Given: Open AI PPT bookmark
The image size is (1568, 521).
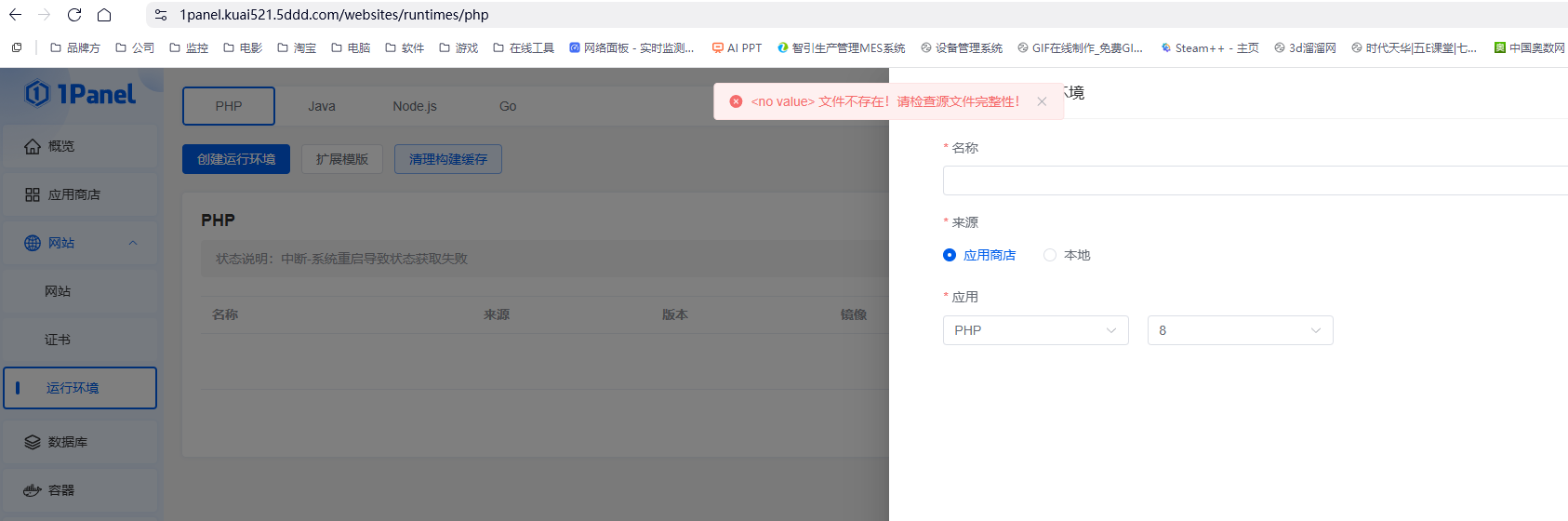Looking at the screenshot, I should click(x=737, y=47).
